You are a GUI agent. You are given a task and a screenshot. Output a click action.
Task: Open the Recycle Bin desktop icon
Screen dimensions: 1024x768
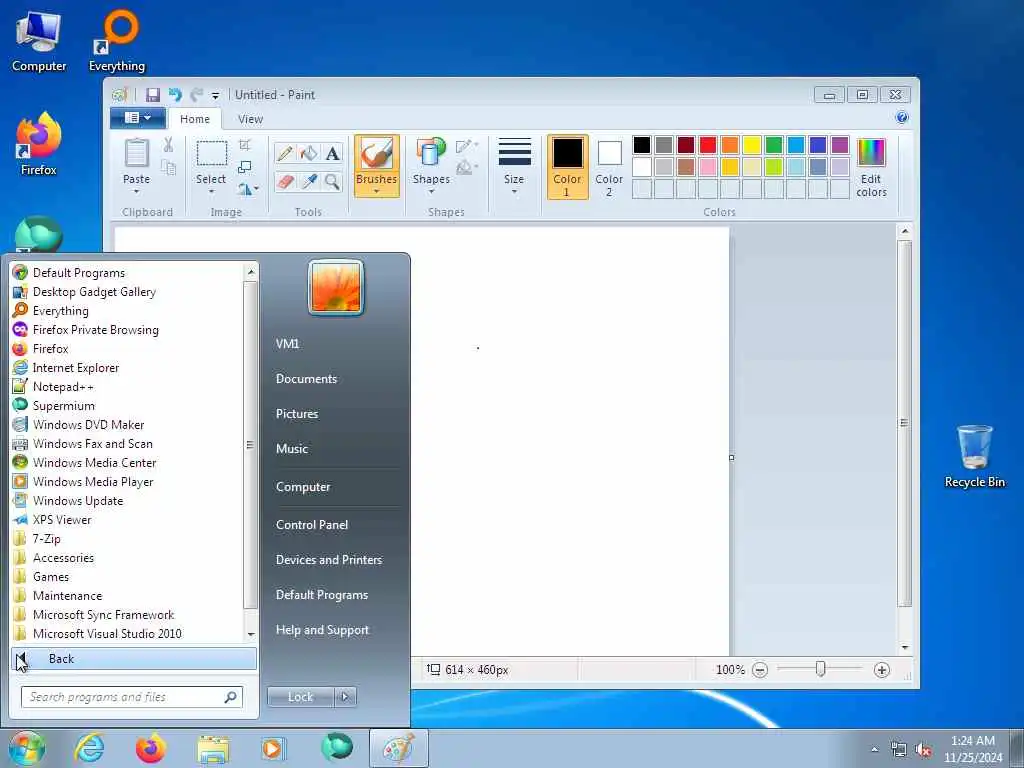pyautogui.click(x=974, y=456)
